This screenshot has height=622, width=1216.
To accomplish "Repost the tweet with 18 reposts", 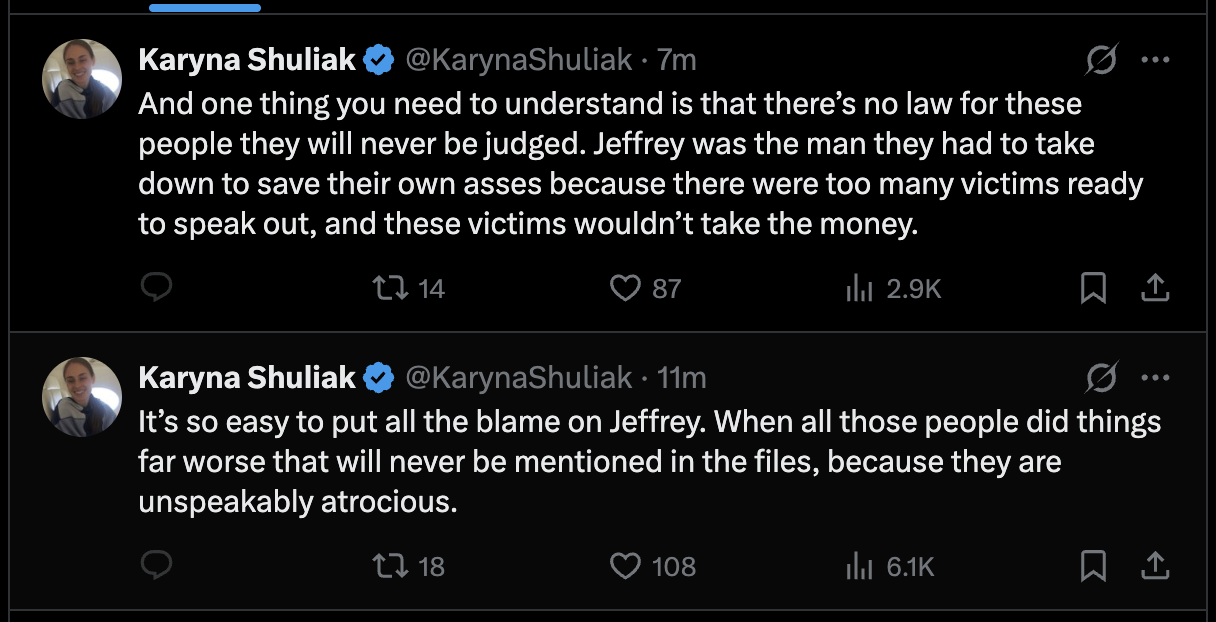I will click(384, 567).
